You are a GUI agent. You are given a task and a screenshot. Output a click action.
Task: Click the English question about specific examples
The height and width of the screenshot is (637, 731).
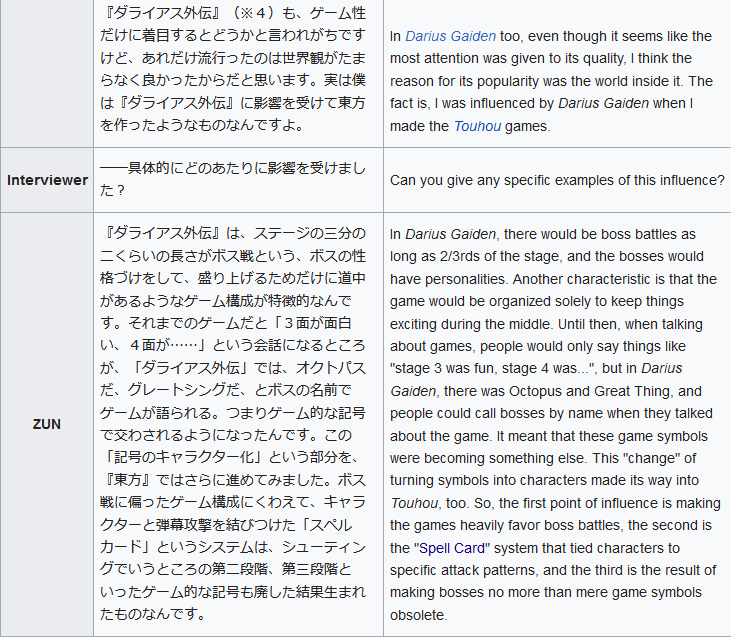557,180
